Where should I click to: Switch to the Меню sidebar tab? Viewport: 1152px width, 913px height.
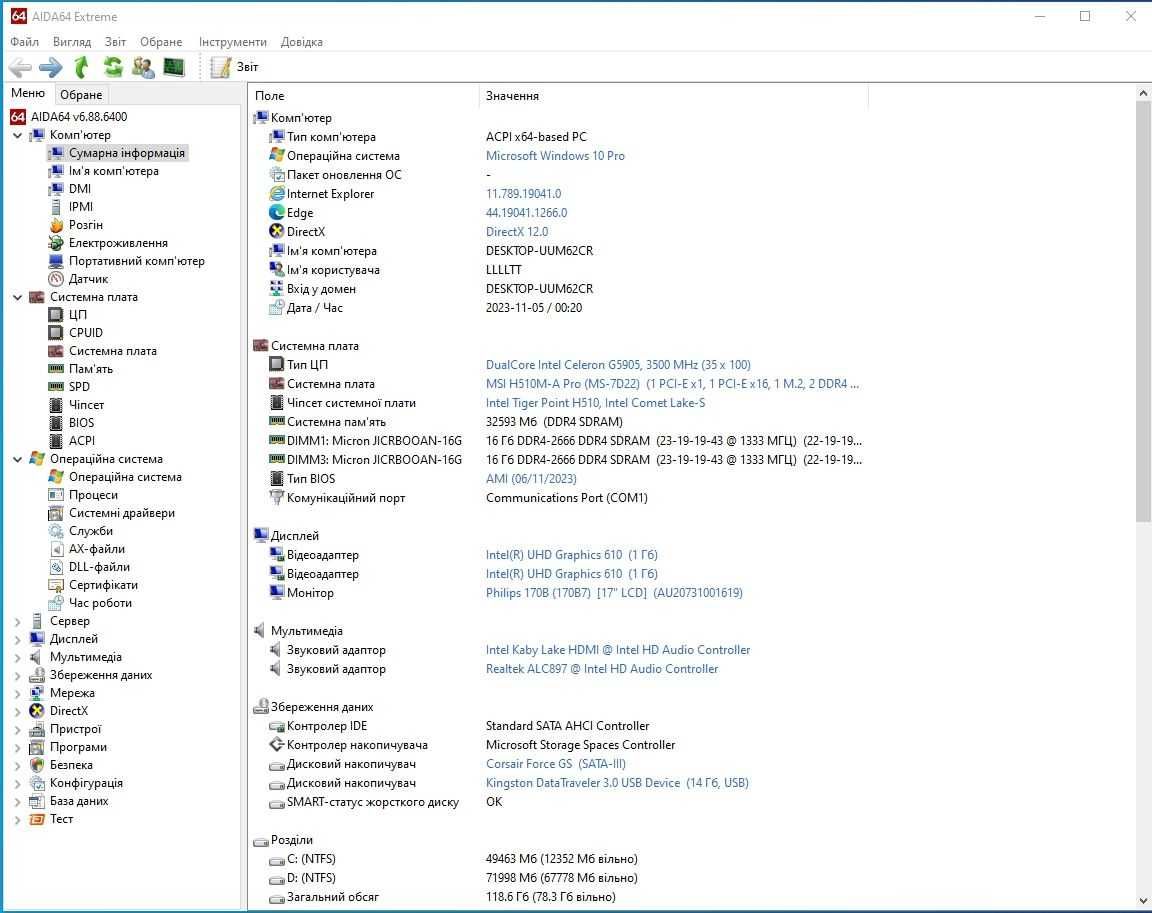(x=28, y=93)
